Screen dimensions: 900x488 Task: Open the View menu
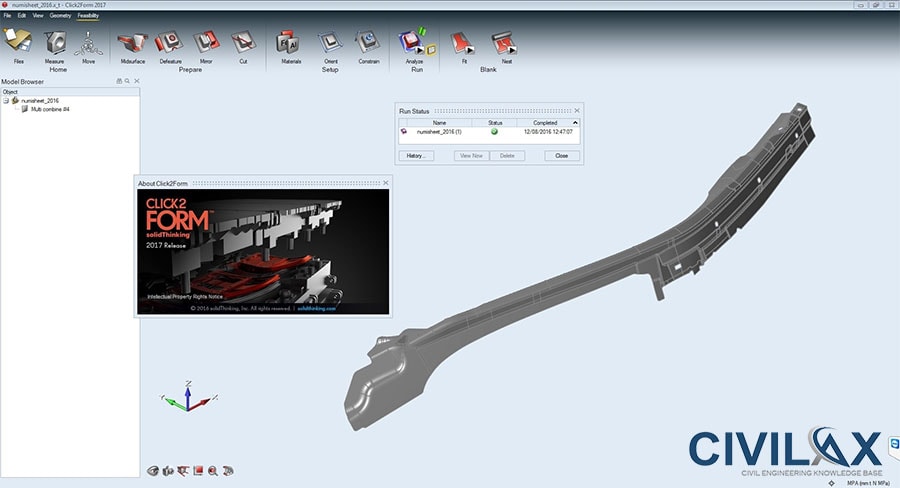coord(38,16)
